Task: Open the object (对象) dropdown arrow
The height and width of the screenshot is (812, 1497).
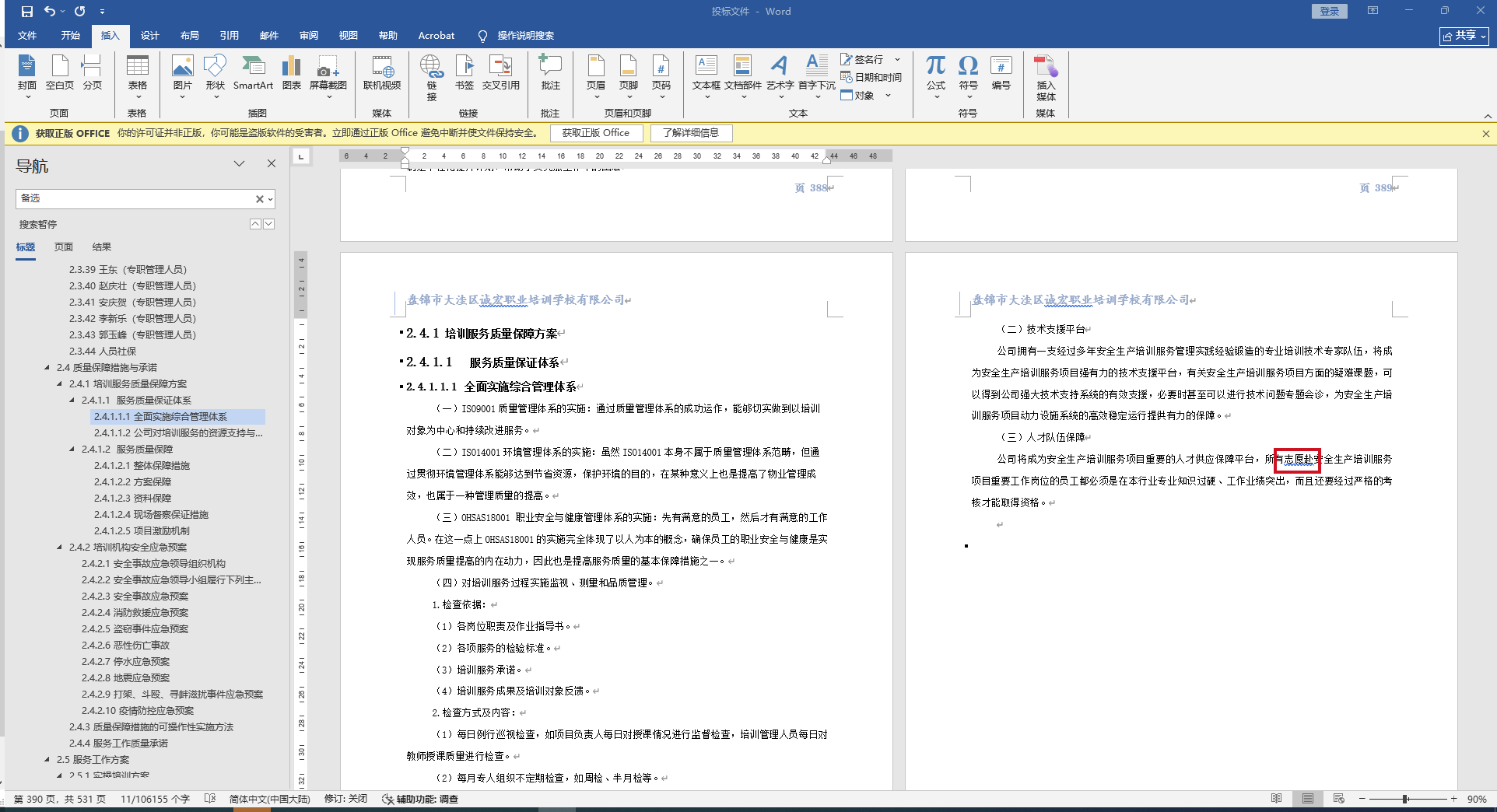Action: pos(888,96)
